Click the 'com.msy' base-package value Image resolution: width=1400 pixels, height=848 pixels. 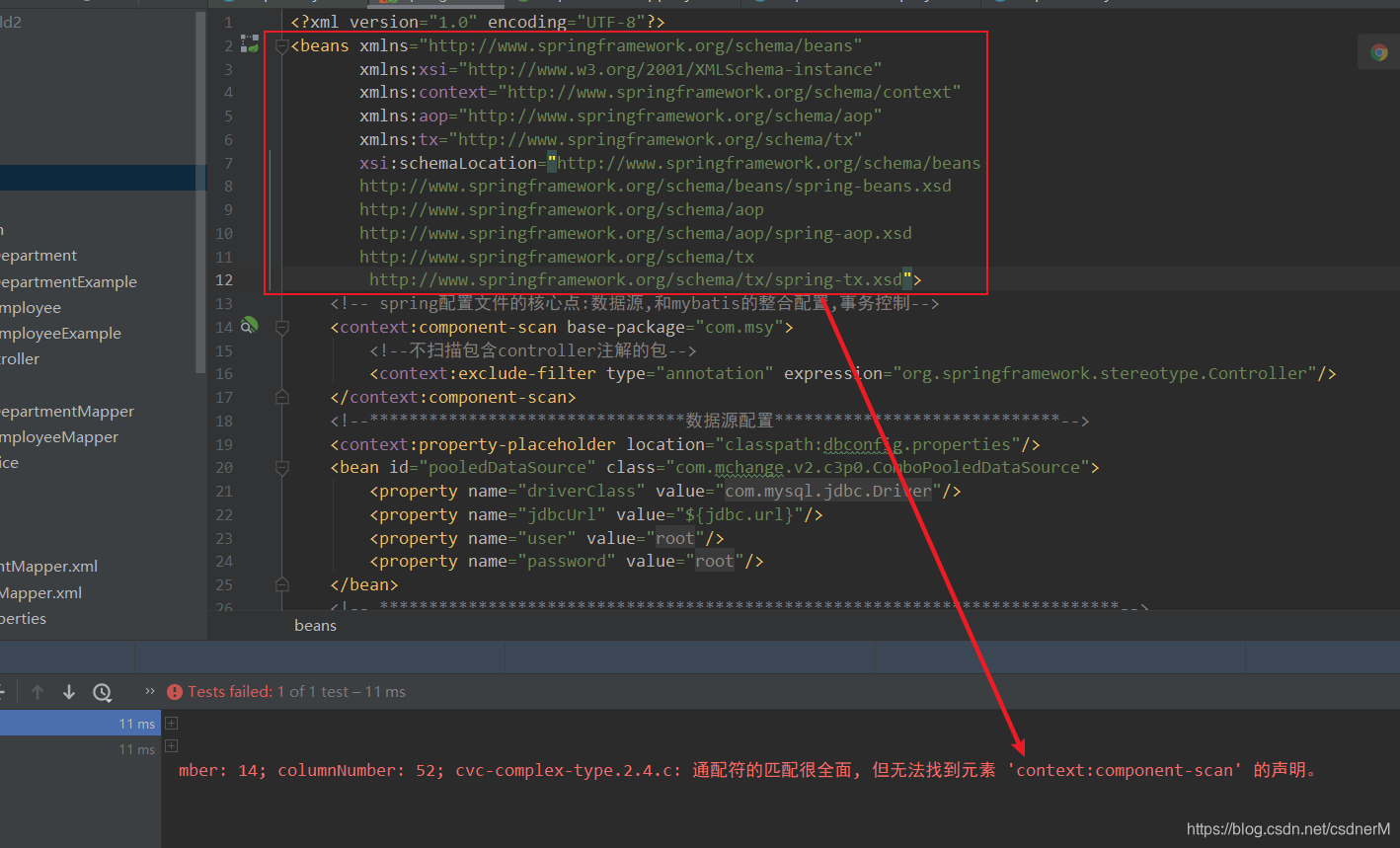click(x=739, y=327)
